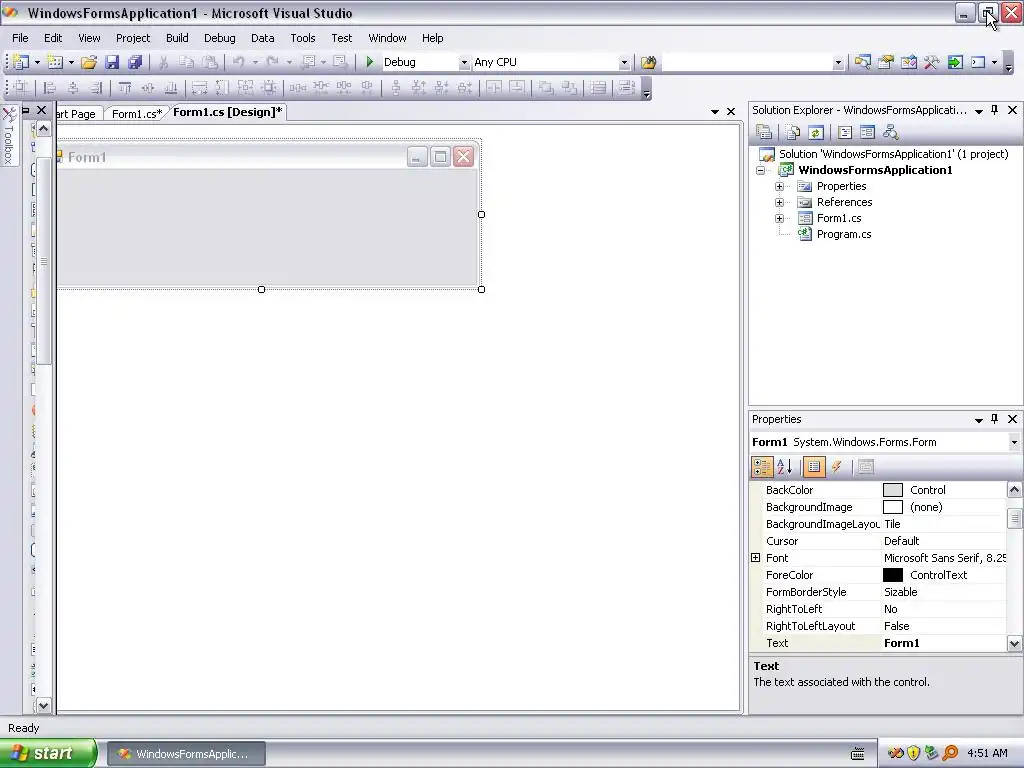This screenshot has width=1024, height=768.
Task: Click the Open File folder icon
Action: click(x=89, y=62)
